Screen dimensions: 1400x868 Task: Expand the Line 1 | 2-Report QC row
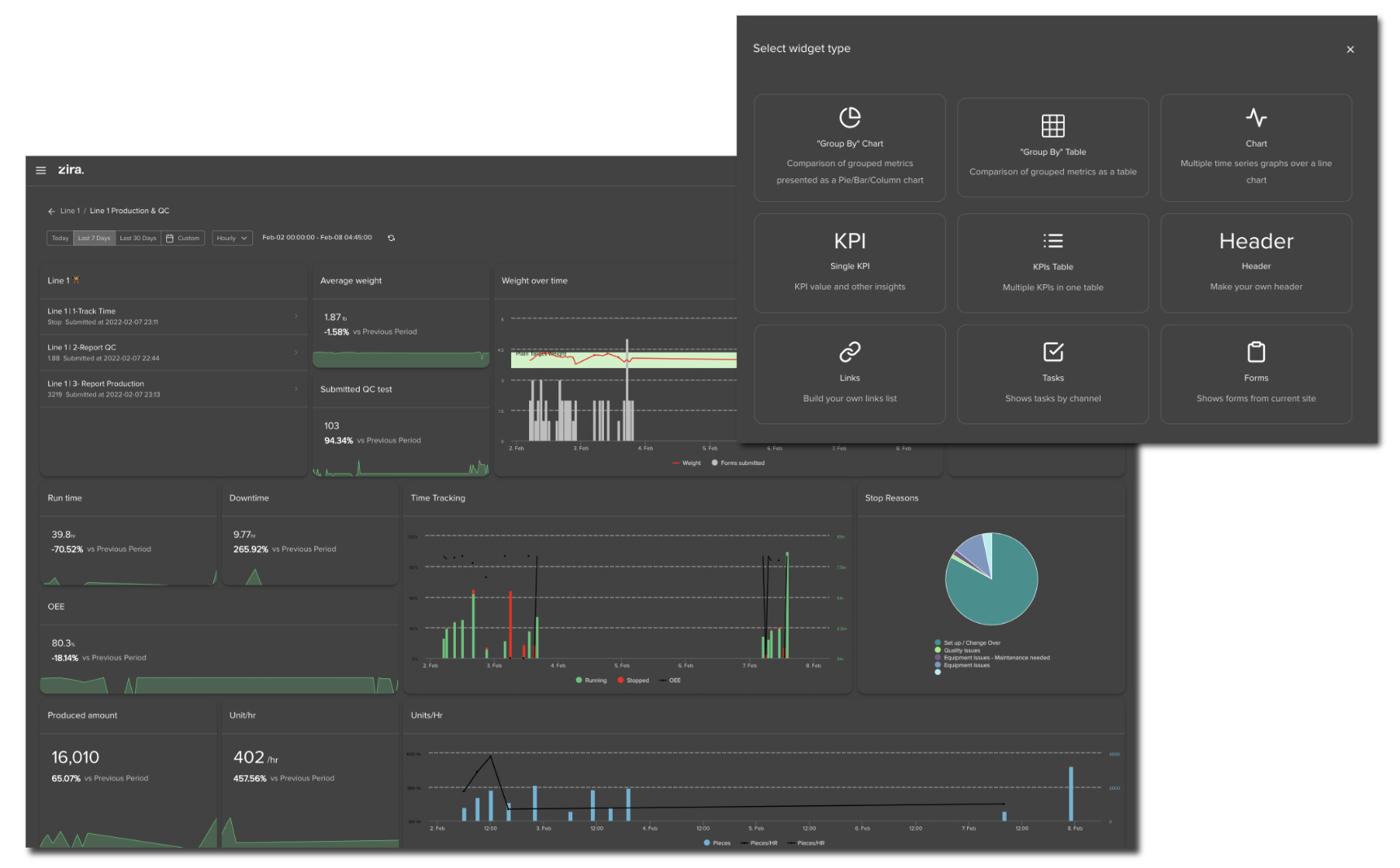point(173,353)
